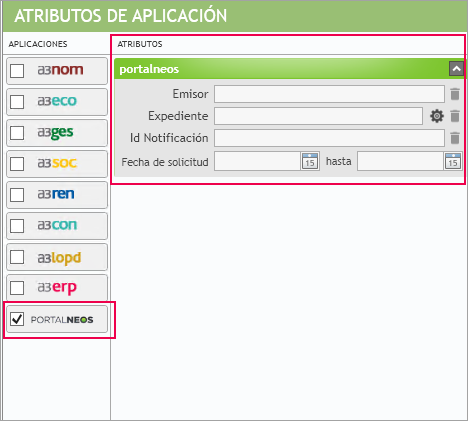Viewport: 468px width, 421px height.
Task: Click the Fecha de solicitud label
Action: coord(165,162)
